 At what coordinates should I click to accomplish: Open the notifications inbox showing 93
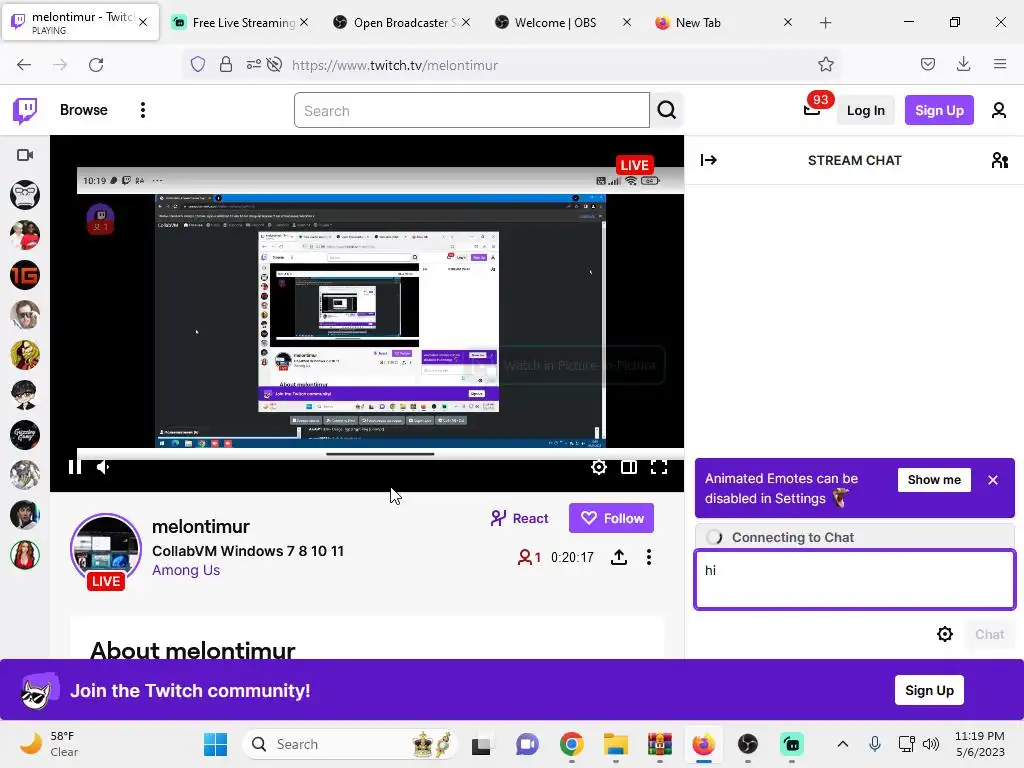812,110
